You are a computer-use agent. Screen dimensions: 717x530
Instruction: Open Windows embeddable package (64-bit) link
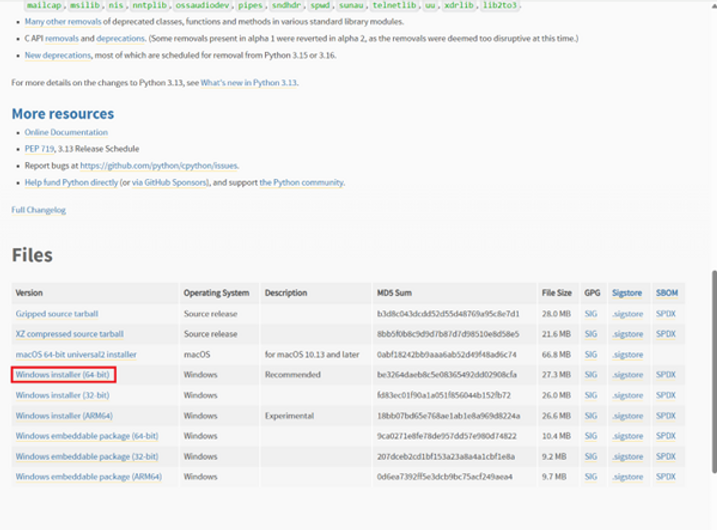tap(87, 436)
